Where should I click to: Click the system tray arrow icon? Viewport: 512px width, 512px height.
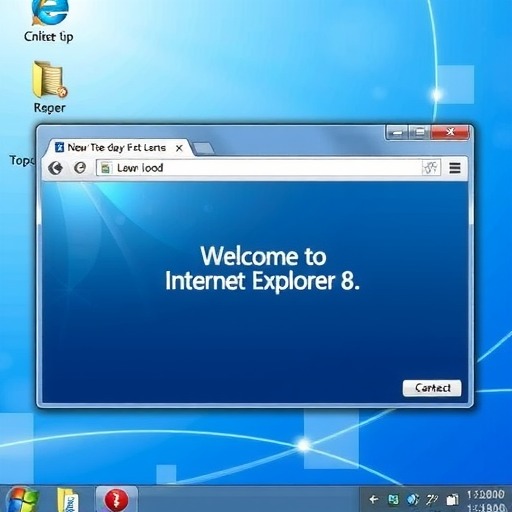coord(374,499)
